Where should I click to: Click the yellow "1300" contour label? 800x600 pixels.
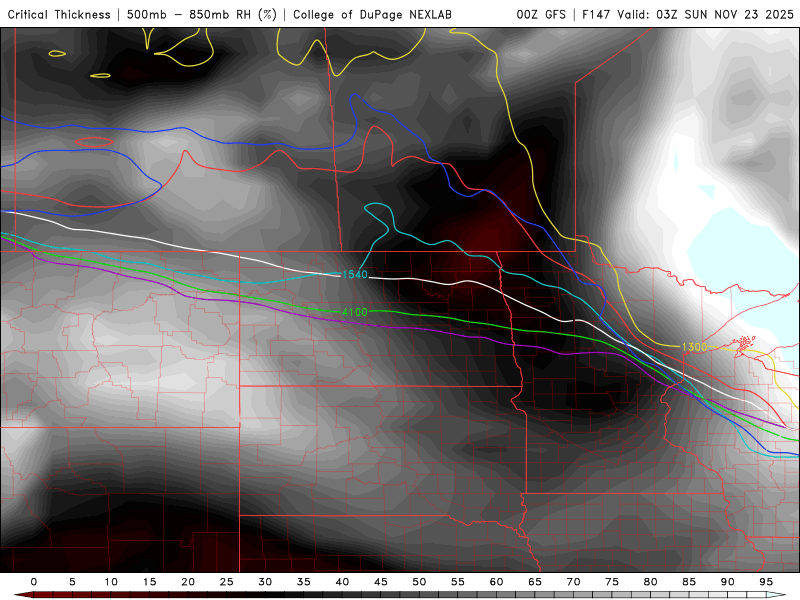point(695,347)
